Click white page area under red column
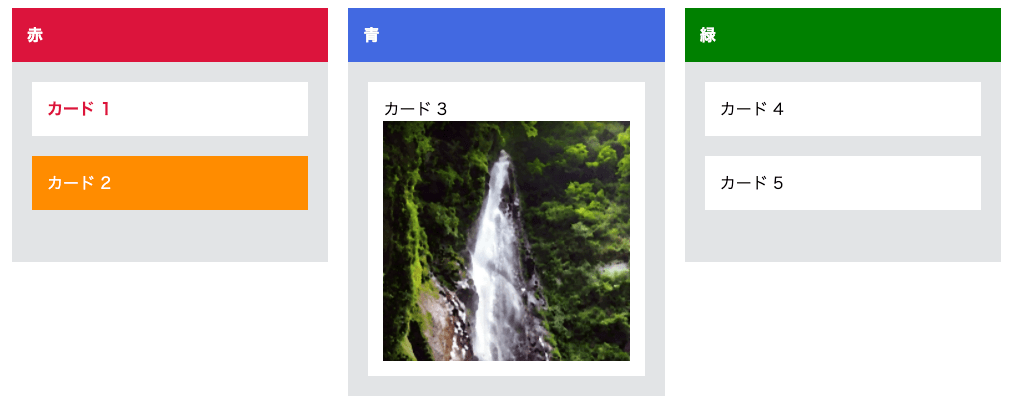The width and height of the screenshot is (1009, 407). tap(170, 334)
